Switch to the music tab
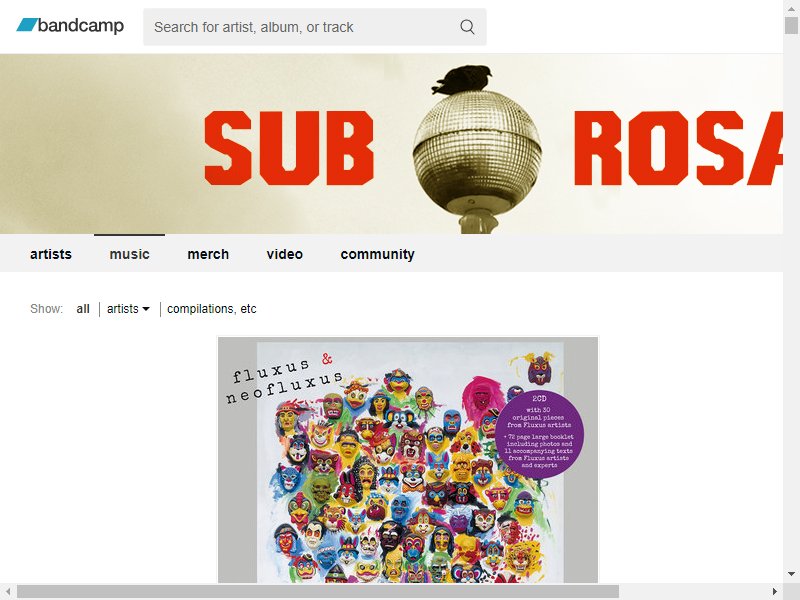The width and height of the screenshot is (800, 600). point(130,254)
